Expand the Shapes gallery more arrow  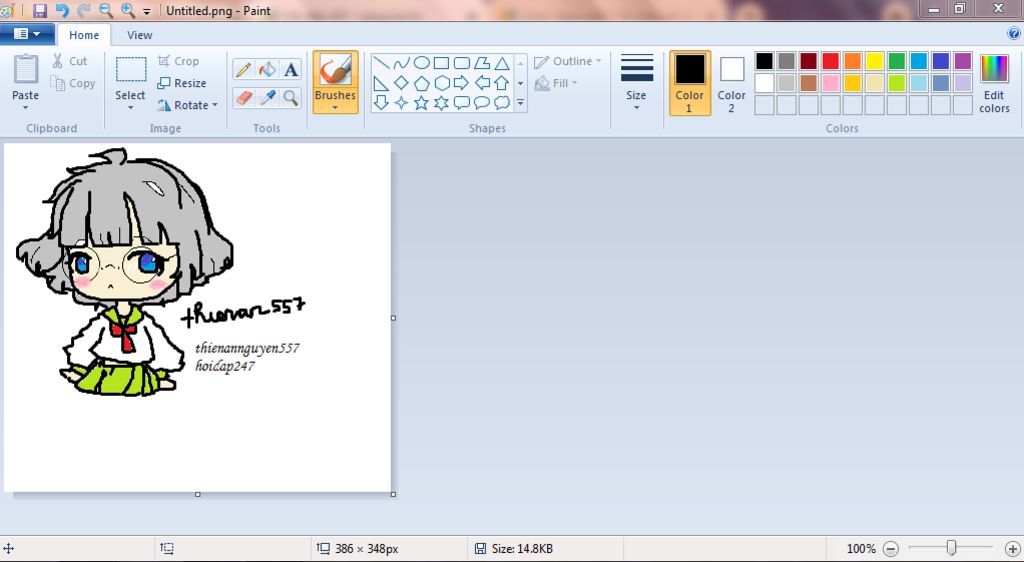tap(520, 102)
